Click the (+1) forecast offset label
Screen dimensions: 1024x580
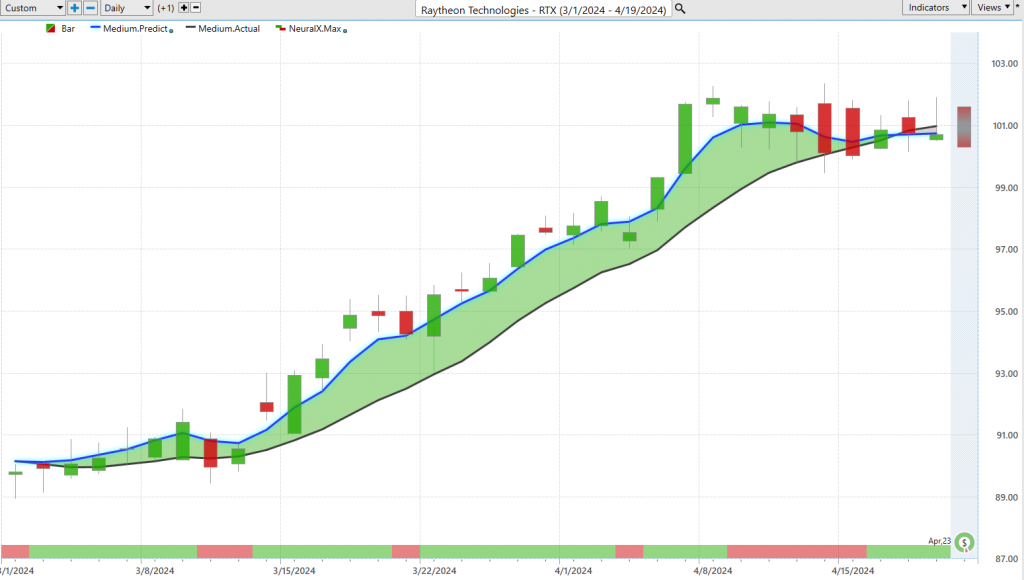click(x=166, y=8)
